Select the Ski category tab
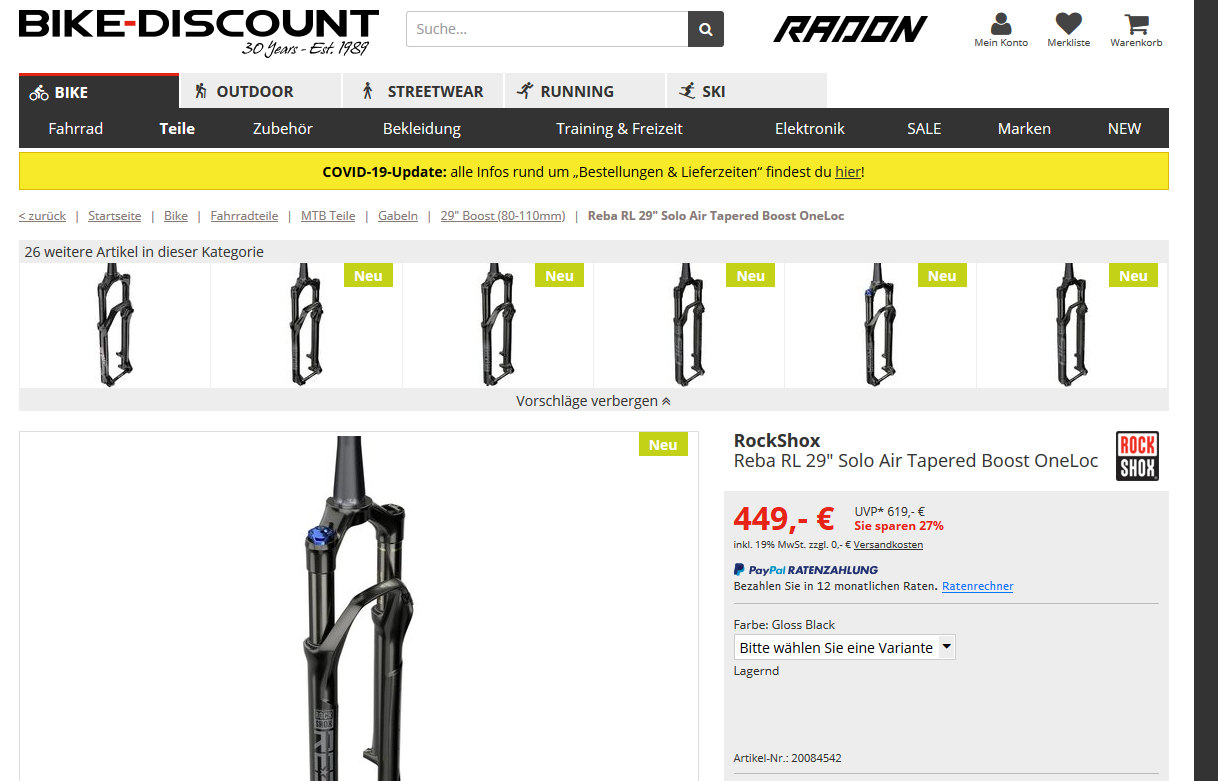Image resolution: width=1218 pixels, height=781 pixels. pyautogui.click(x=747, y=91)
